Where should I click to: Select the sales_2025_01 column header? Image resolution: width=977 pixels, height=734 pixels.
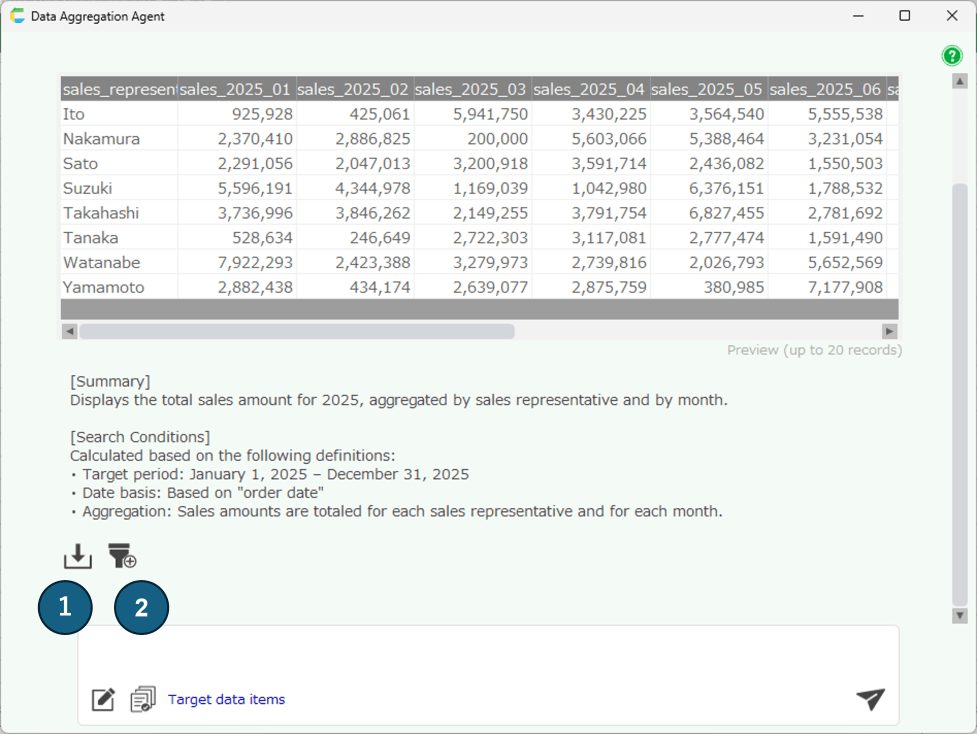click(237, 89)
